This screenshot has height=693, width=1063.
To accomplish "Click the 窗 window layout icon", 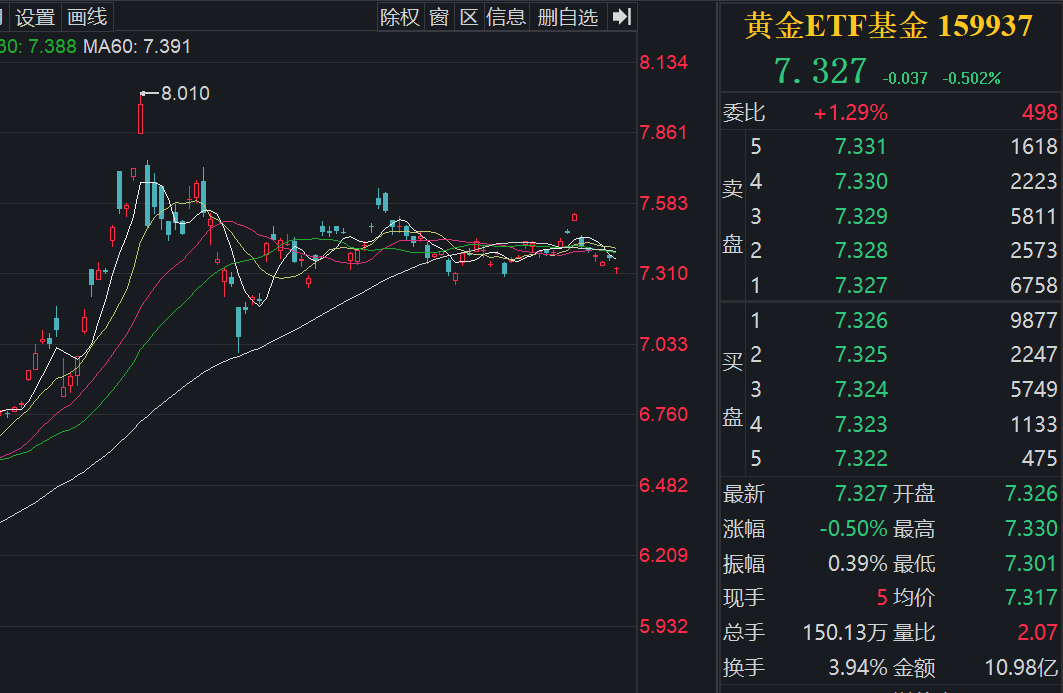I will tap(438, 16).
